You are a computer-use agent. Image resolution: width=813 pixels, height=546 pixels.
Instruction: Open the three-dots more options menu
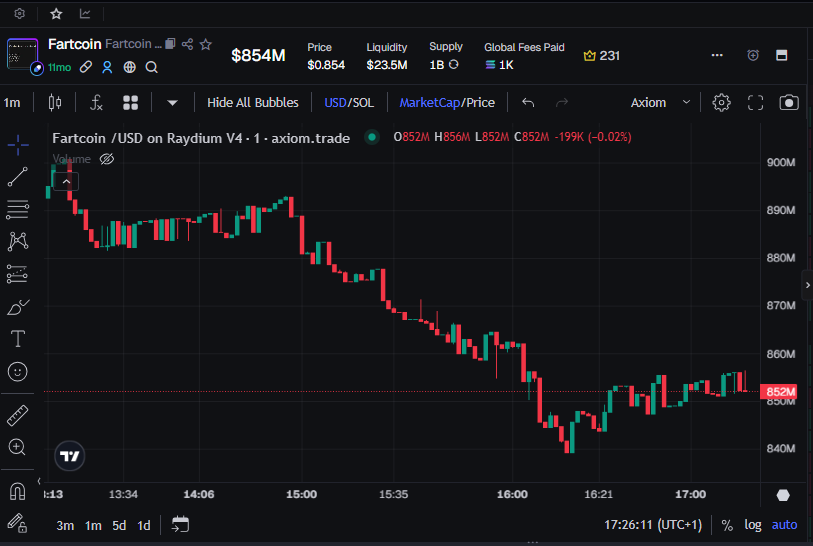(x=717, y=55)
